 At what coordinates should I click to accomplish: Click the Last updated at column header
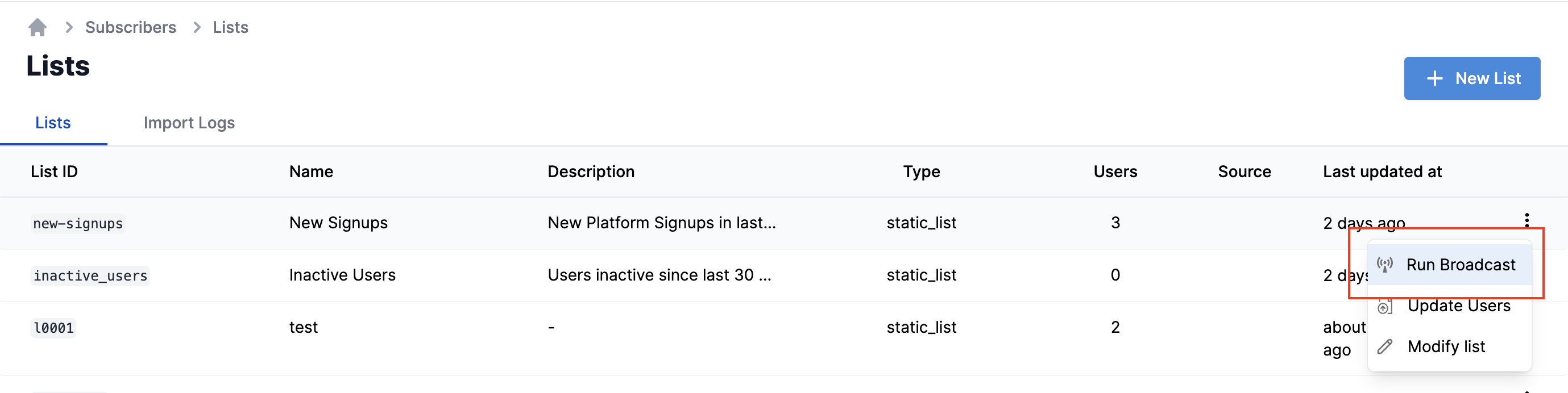pos(1382,172)
